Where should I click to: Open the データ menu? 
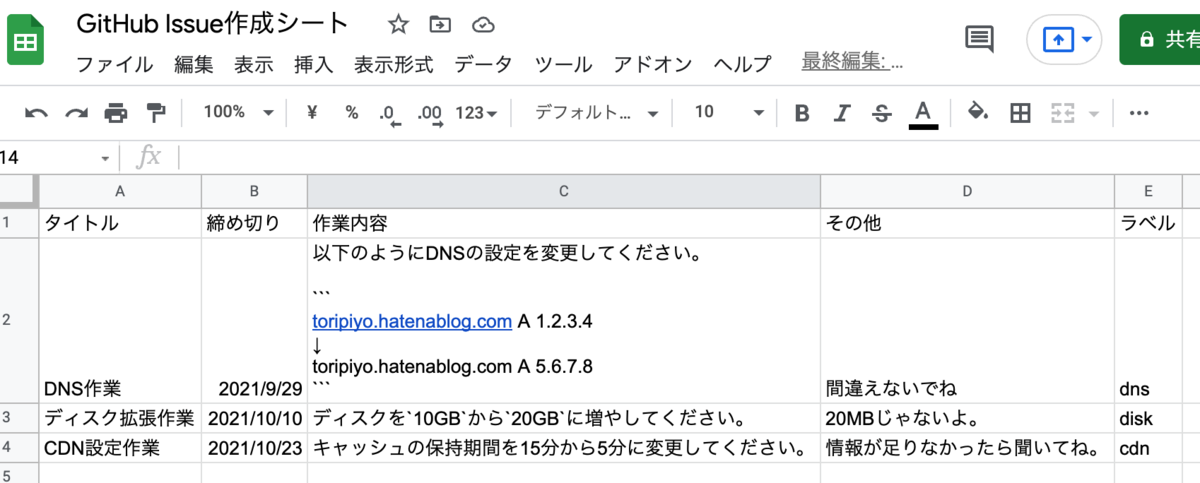pos(483,64)
